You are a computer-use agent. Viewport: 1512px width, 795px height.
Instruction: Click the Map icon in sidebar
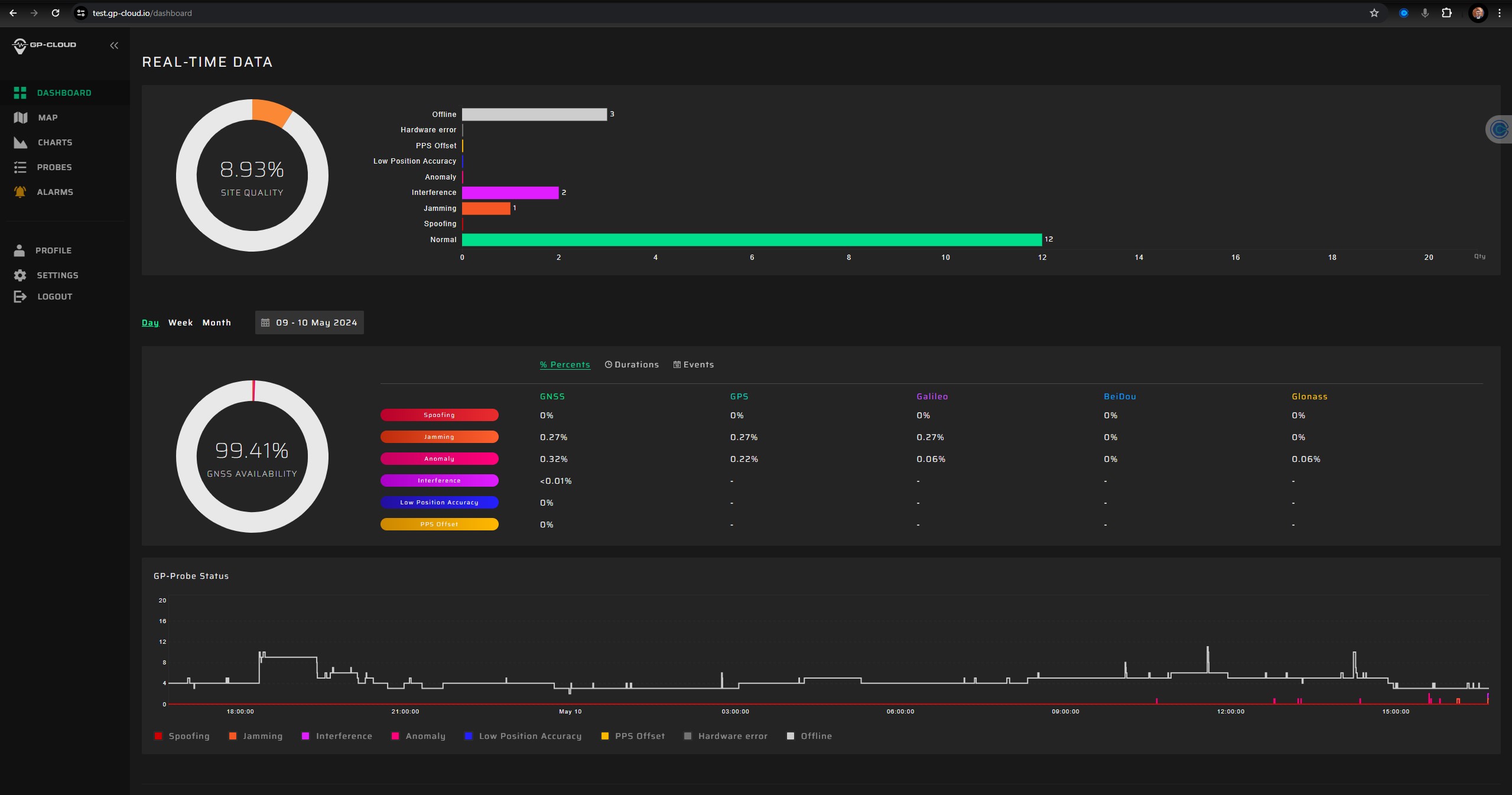[21, 118]
